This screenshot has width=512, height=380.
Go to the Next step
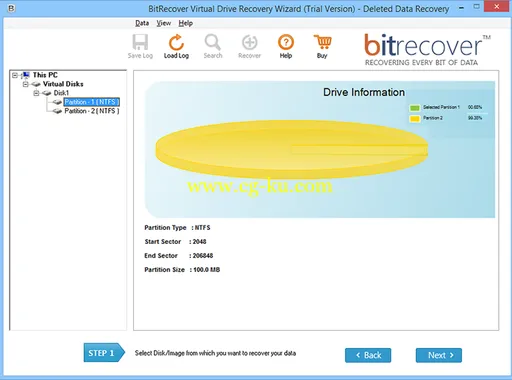pos(439,355)
